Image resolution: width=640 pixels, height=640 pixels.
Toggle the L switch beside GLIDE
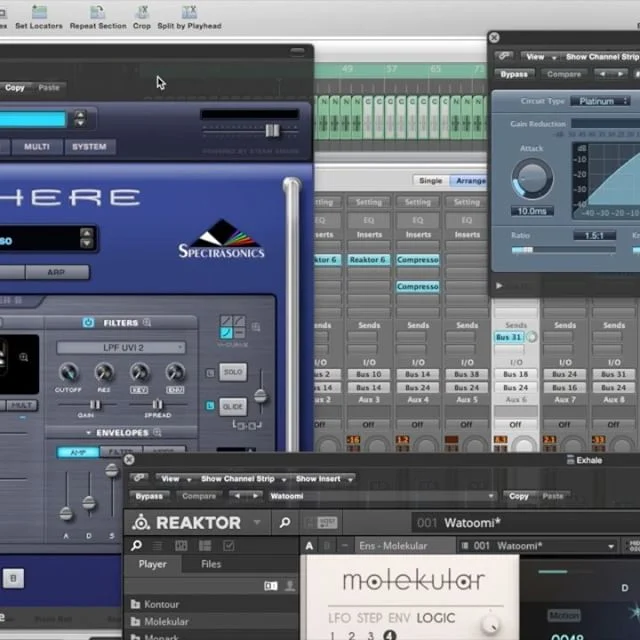point(210,406)
